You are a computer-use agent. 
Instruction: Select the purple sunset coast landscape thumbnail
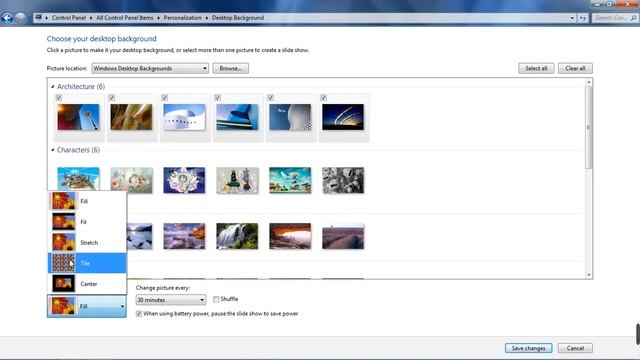(184, 236)
